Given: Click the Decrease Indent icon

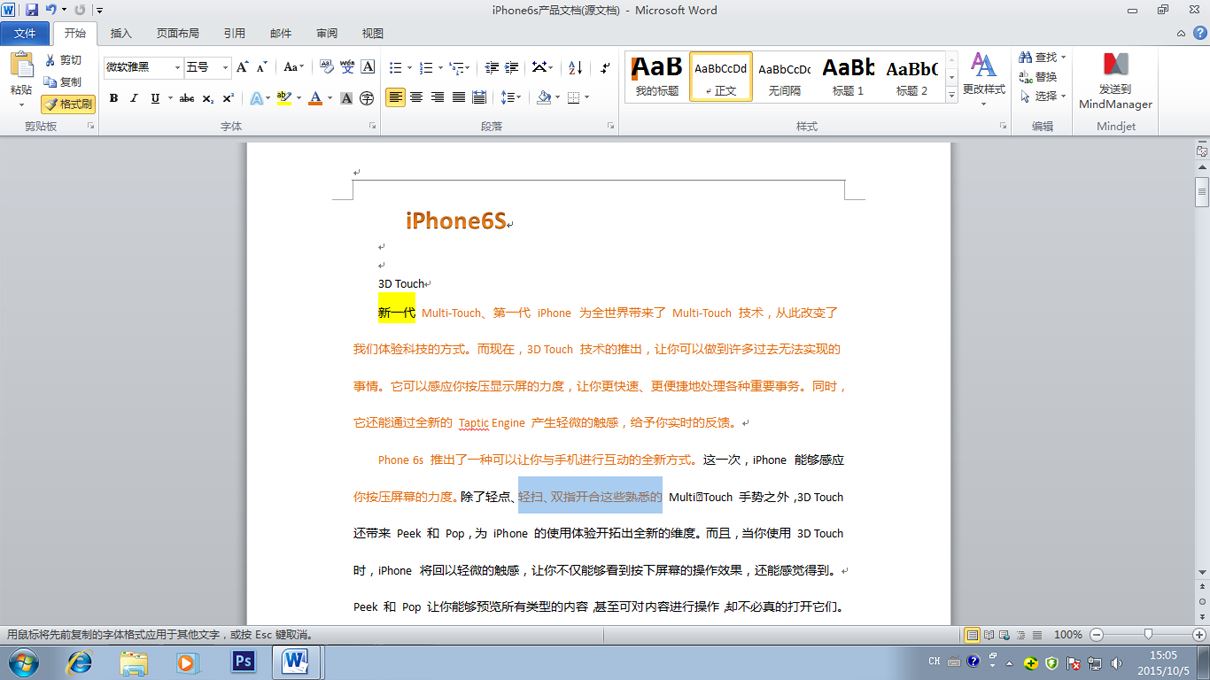Looking at the screenshot, I should click(x=491, y=67).
